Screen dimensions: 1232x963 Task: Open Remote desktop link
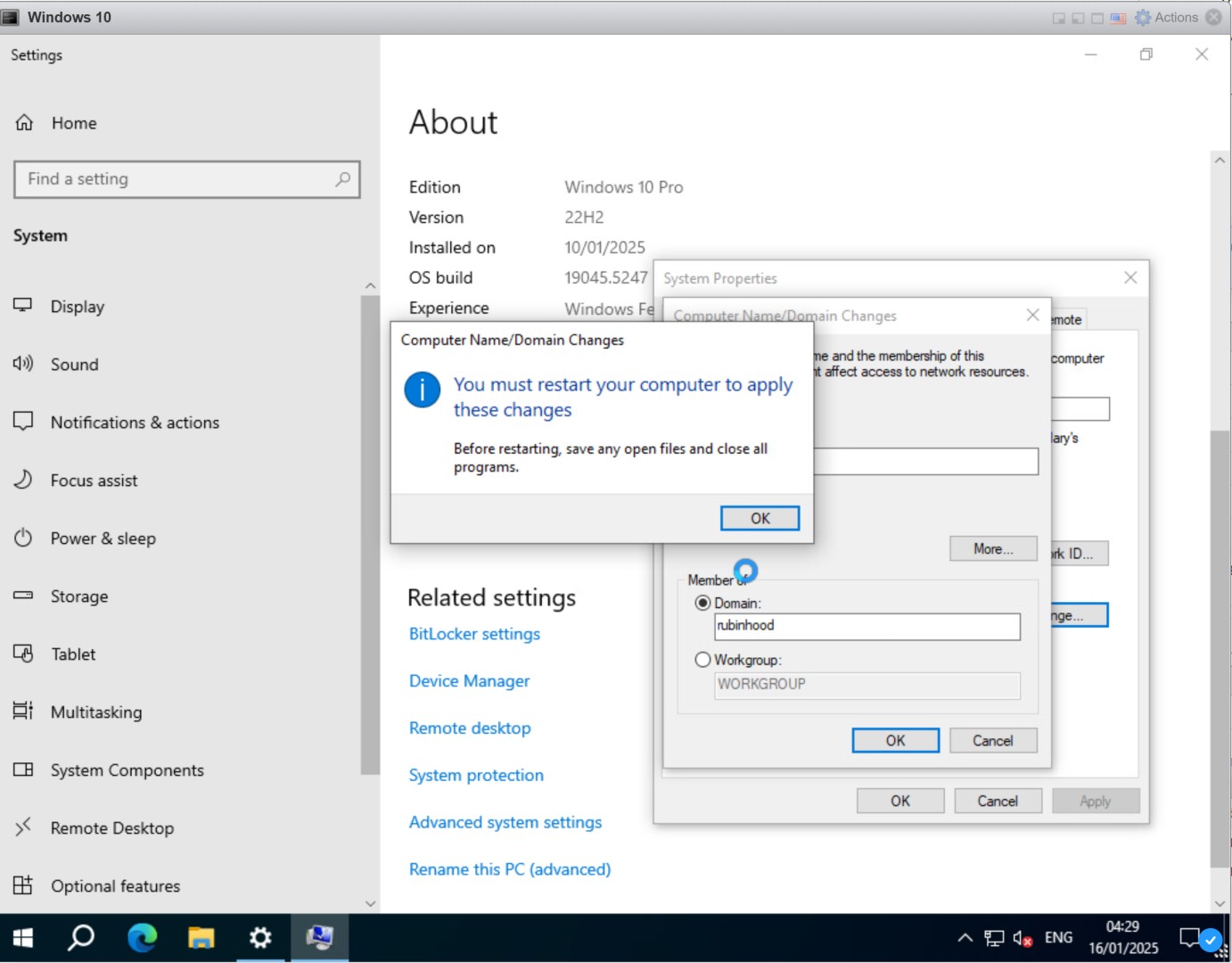pos(470,728)
